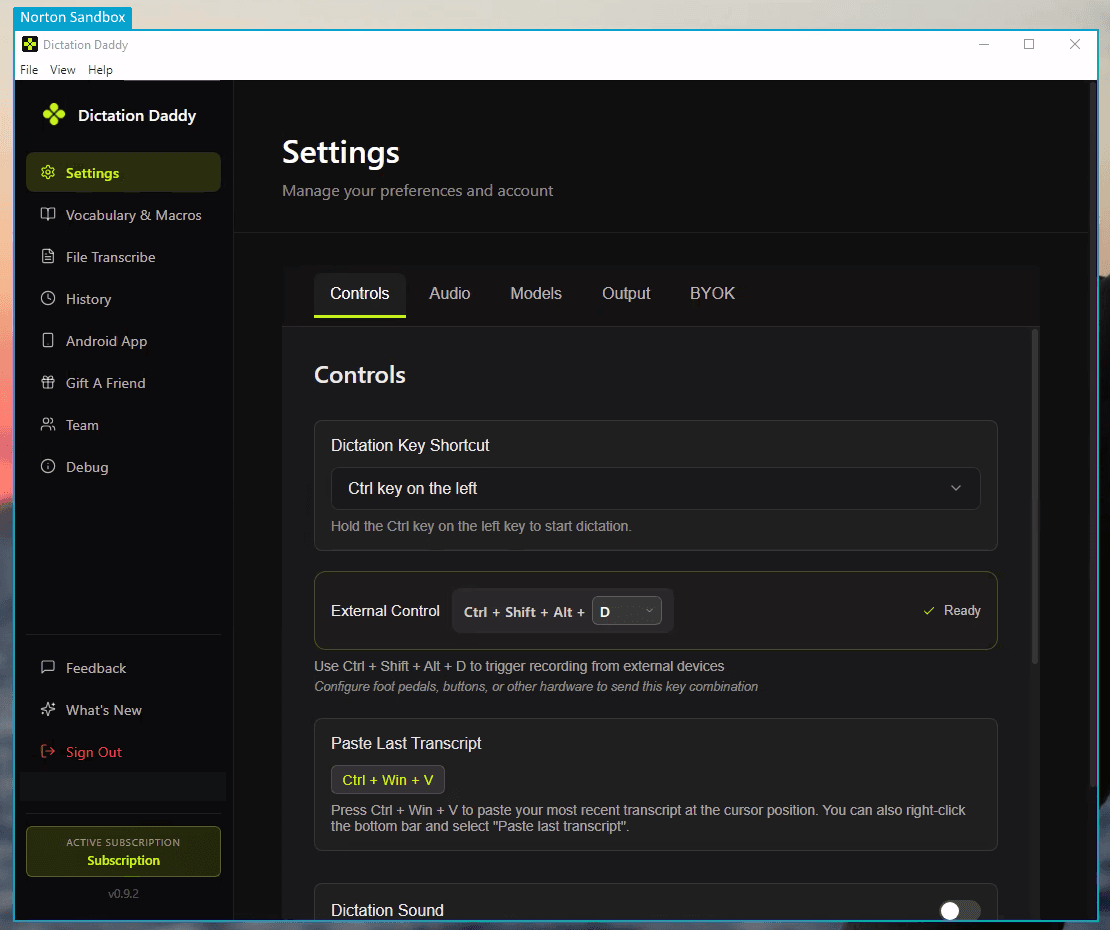Click the Ready checkmark icon
1110x930 pixels.
(929, 611)
